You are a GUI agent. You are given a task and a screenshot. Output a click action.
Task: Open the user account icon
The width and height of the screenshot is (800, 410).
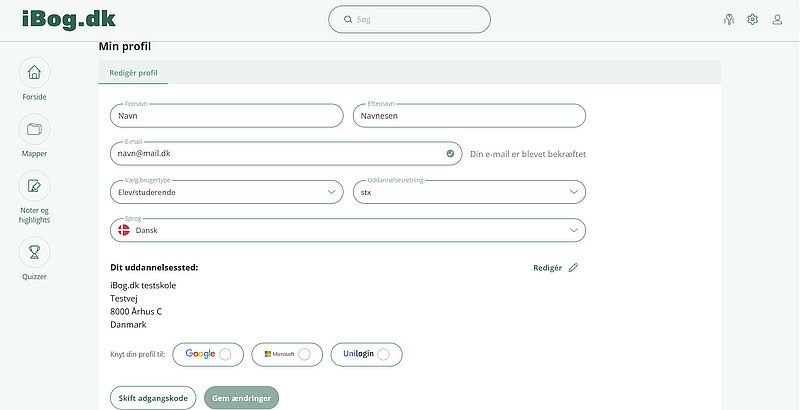click(777, 20)
